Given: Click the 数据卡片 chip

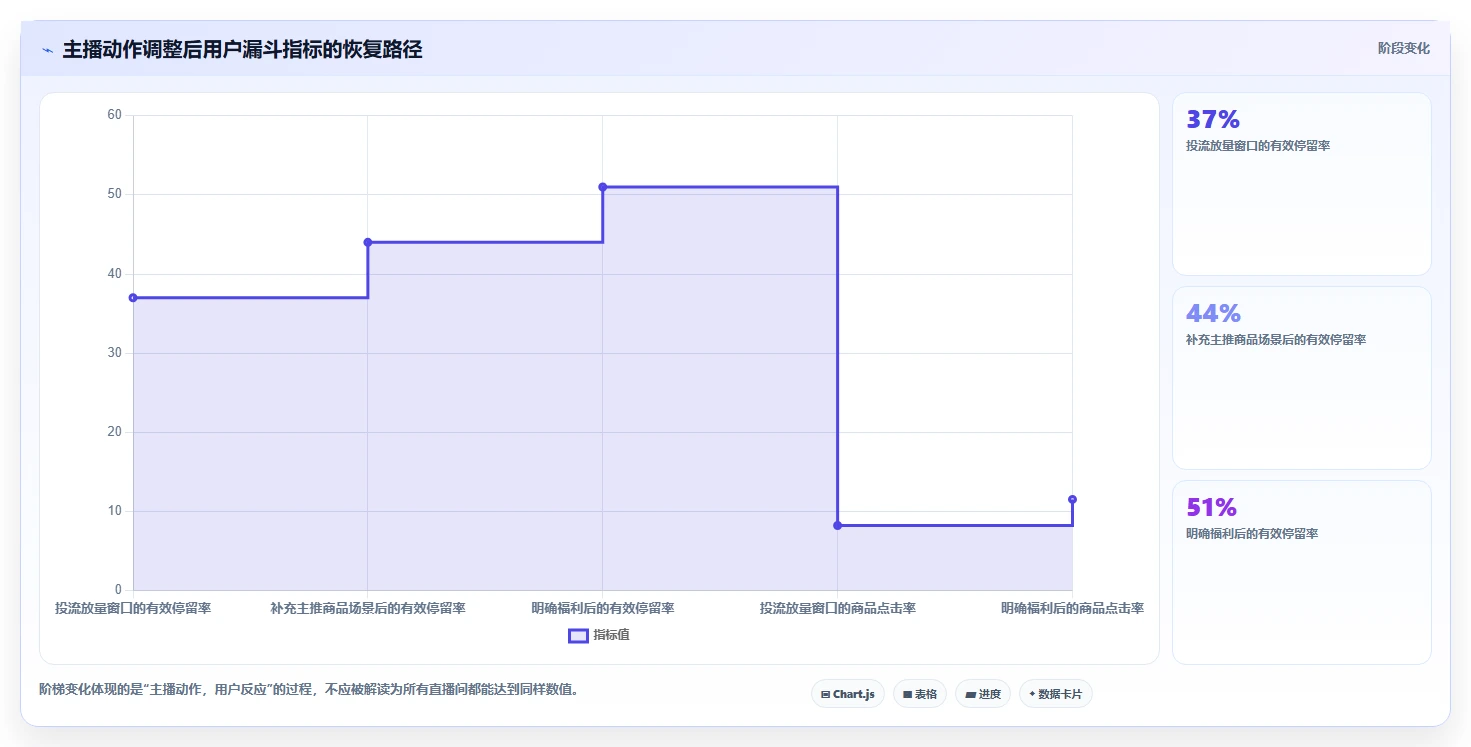Looking at the screenshot, I should click(1055, 694).
